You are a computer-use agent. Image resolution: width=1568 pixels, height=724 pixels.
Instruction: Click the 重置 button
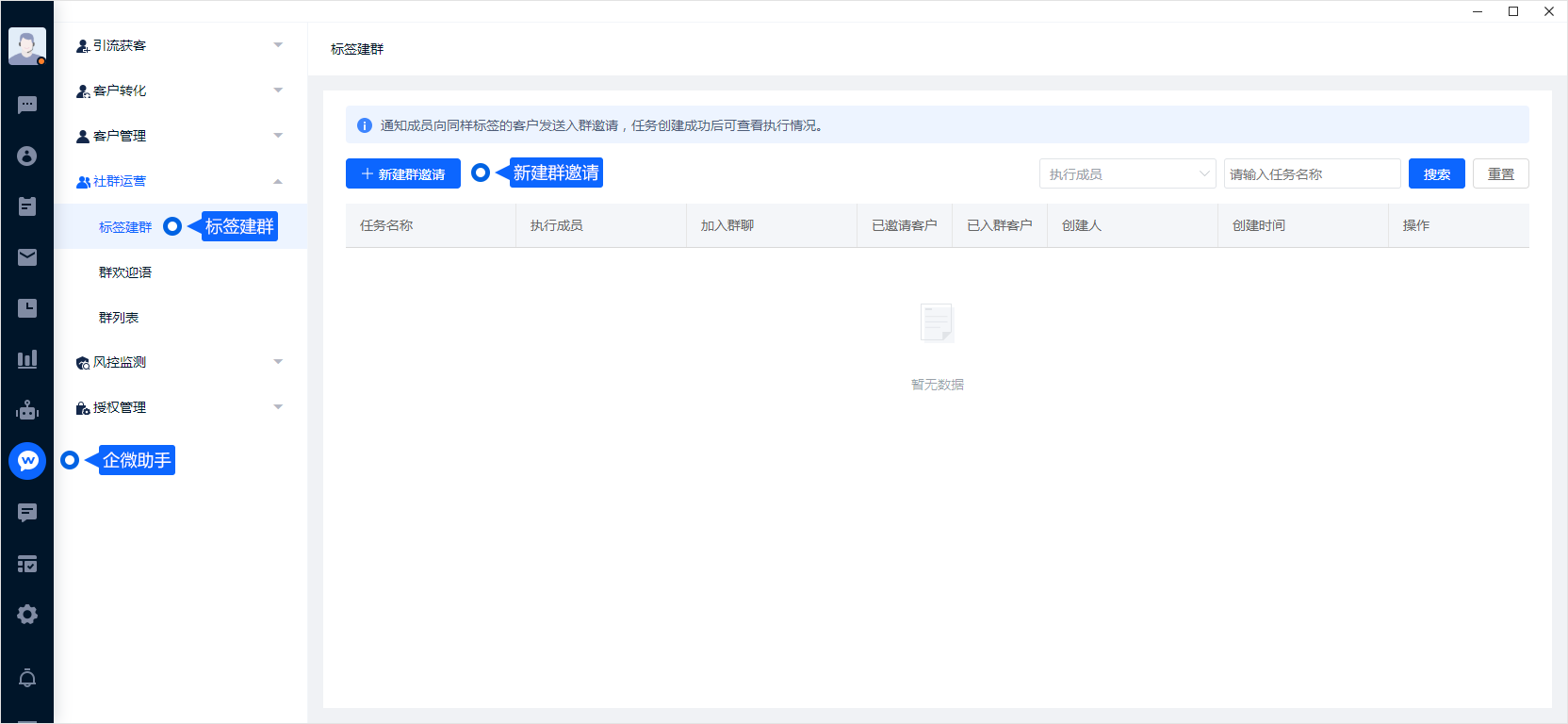pyautogui.click(x=1501, y=173)
